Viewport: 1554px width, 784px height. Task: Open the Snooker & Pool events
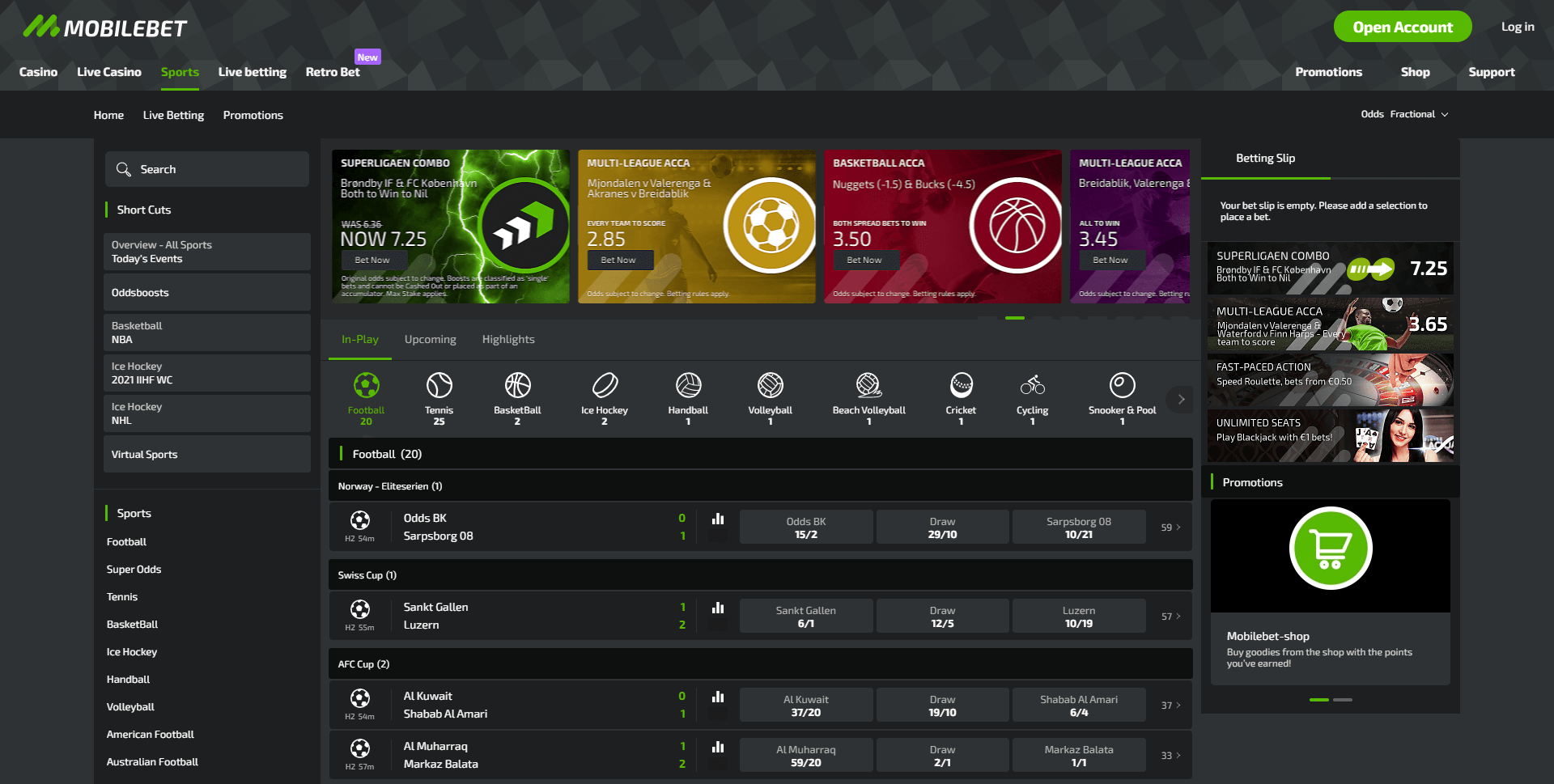click(x=1123, y=387)
